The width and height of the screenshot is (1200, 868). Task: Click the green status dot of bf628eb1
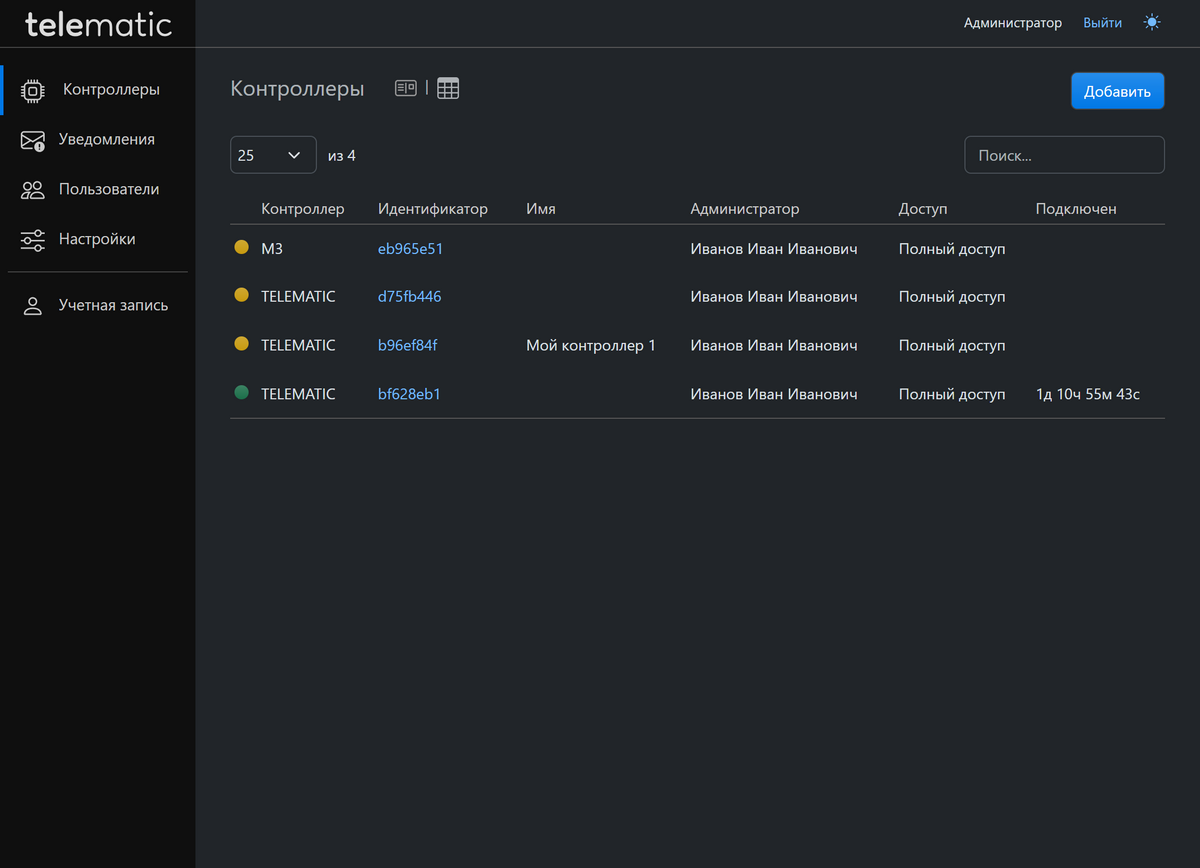pos(241,393)
